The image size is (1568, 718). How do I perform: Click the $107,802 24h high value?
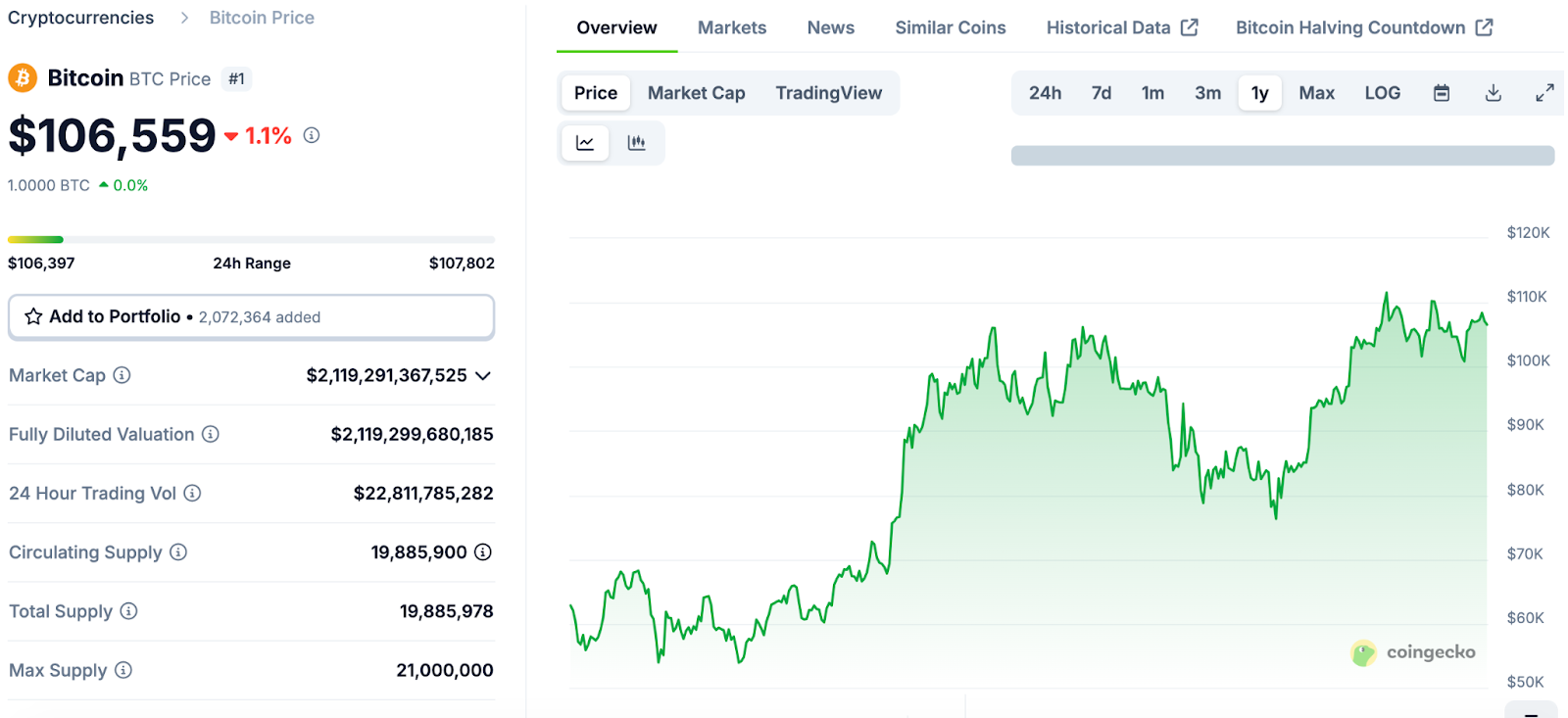click(462, 263)
